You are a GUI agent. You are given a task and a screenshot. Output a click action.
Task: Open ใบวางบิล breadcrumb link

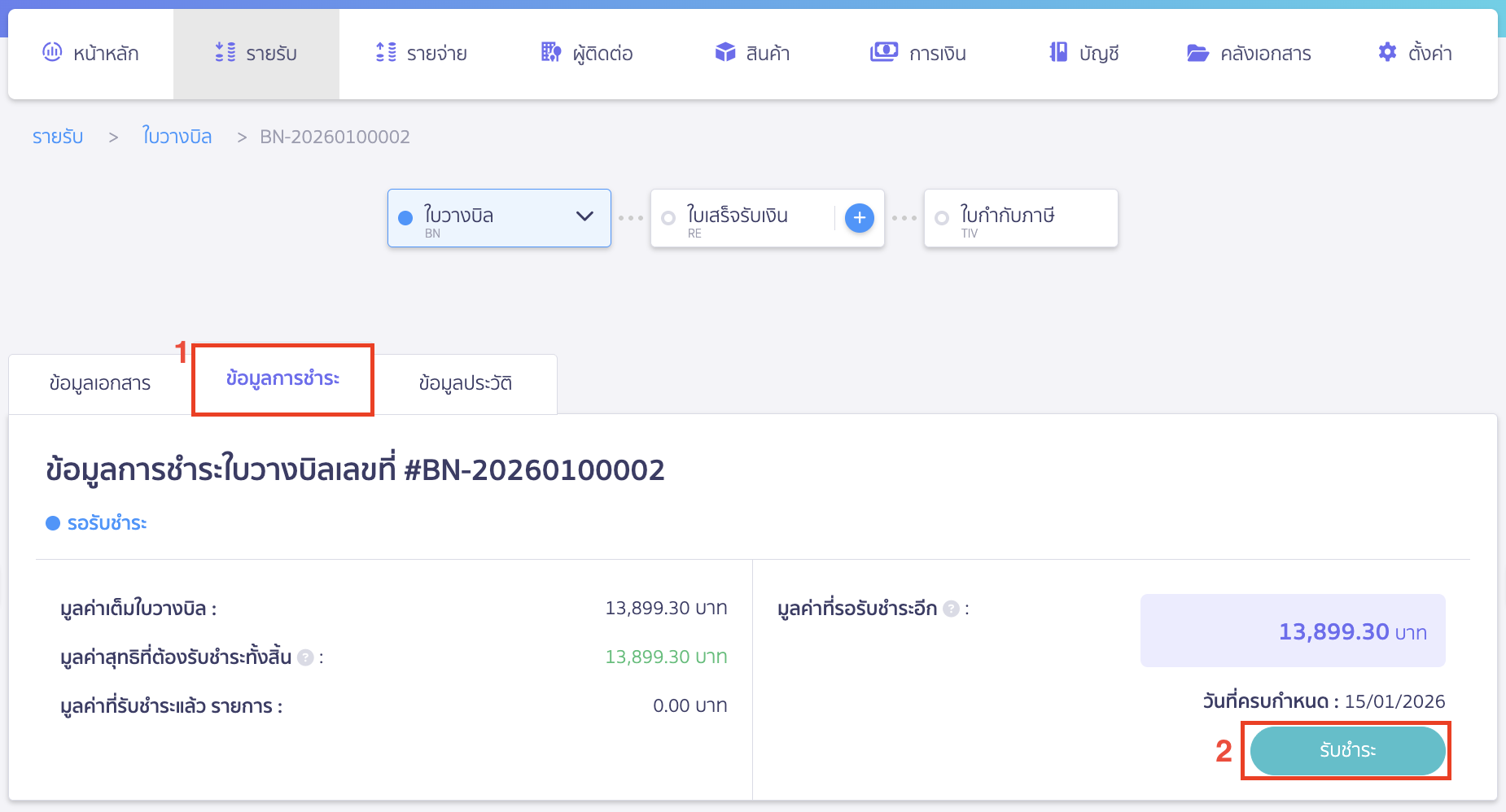pos(177,136)
